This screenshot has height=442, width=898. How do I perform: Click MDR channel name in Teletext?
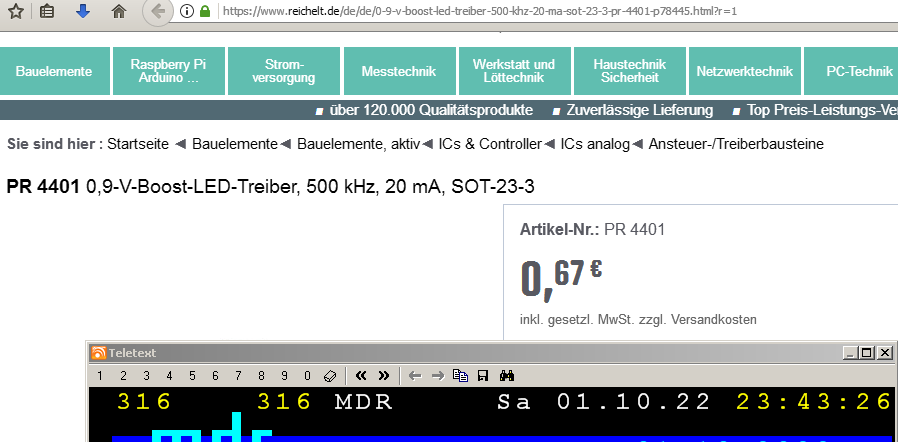(364, 402)
